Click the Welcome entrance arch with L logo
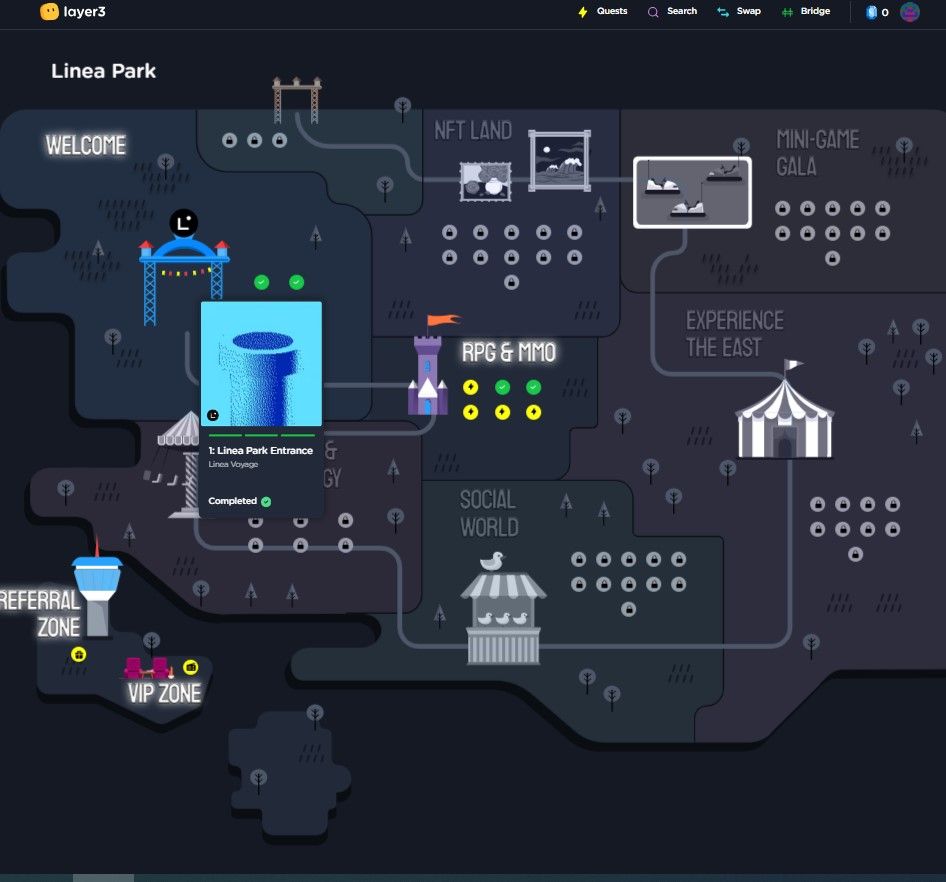Viewport: 946px width, 882px height. pos(183,265)
